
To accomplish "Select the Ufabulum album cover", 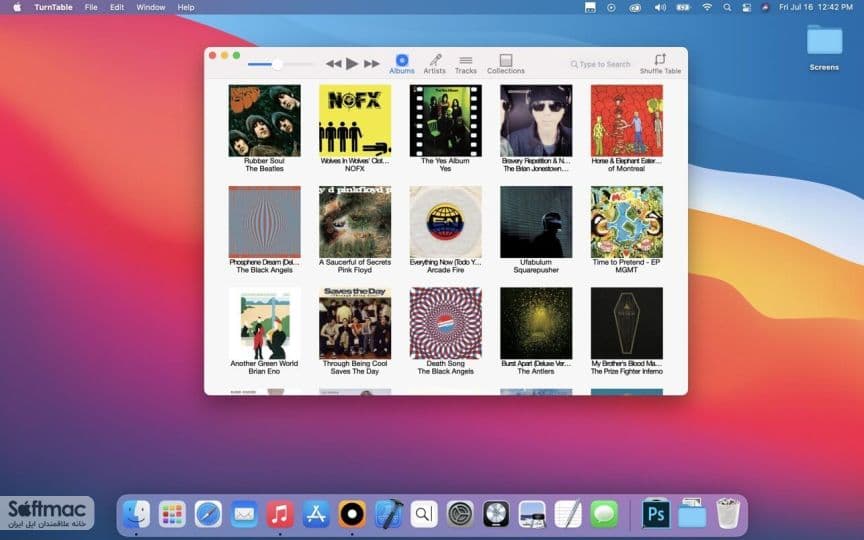I will click(536, 222).
